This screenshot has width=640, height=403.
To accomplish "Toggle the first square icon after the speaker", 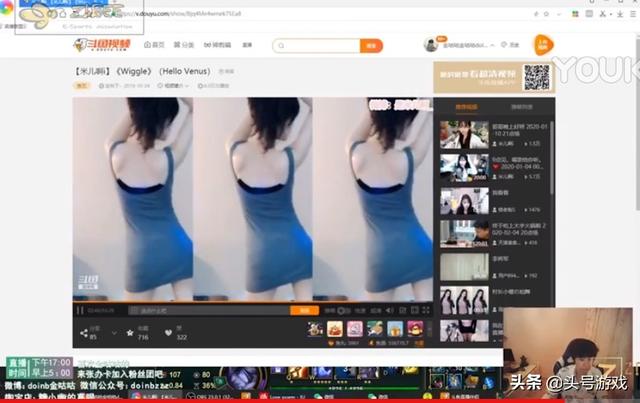I will tap(402, 311).
